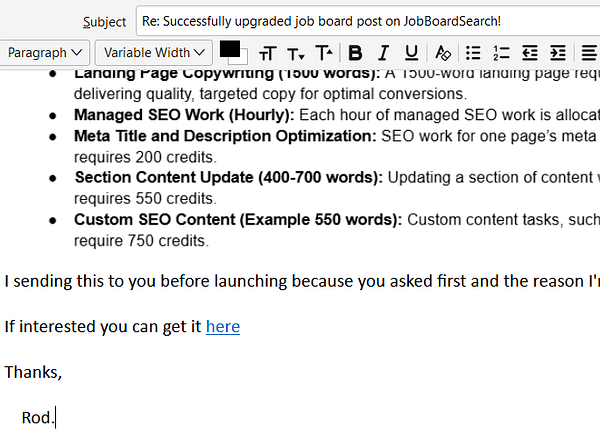This screenshot has height=434, width=600.
Task: Decrease the font size
Action: pyautogui.click(x=296, y=53)
